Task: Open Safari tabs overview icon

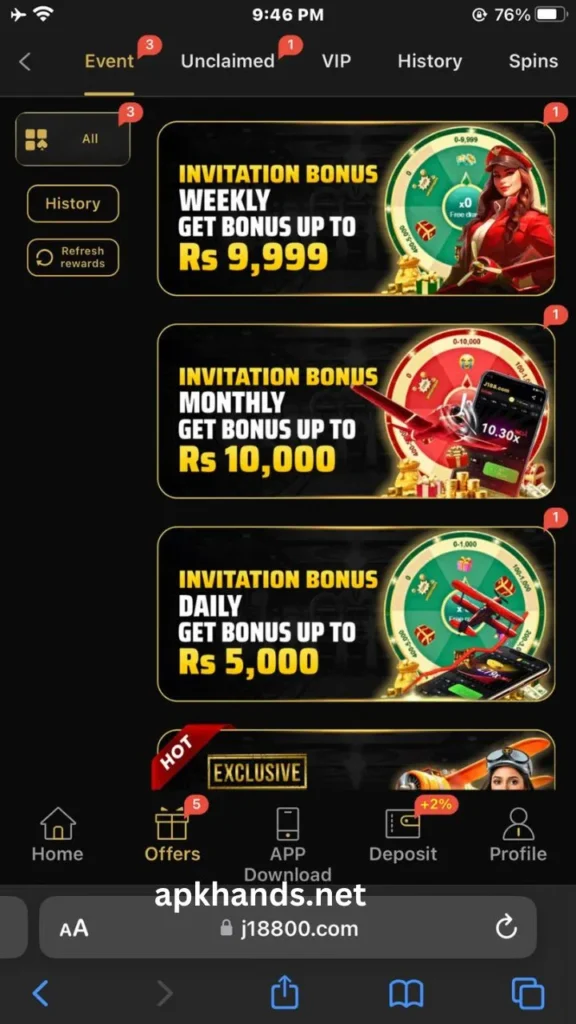Action: [x=528, y=994]
